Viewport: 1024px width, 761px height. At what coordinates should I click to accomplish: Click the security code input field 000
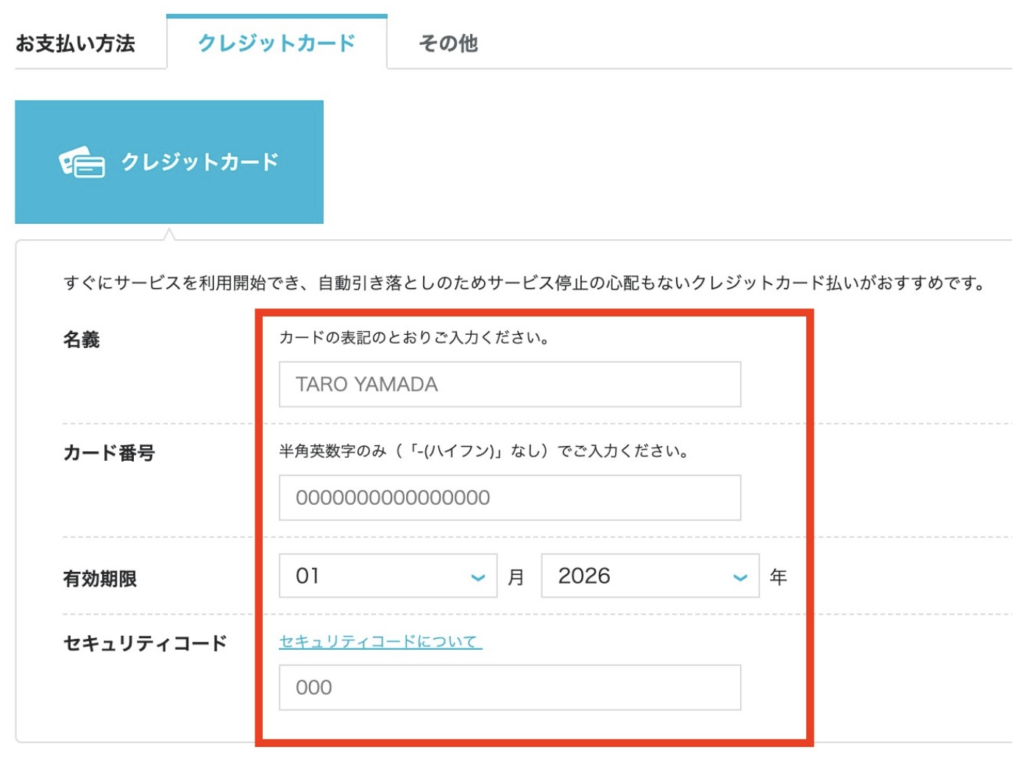pos(509,687)
